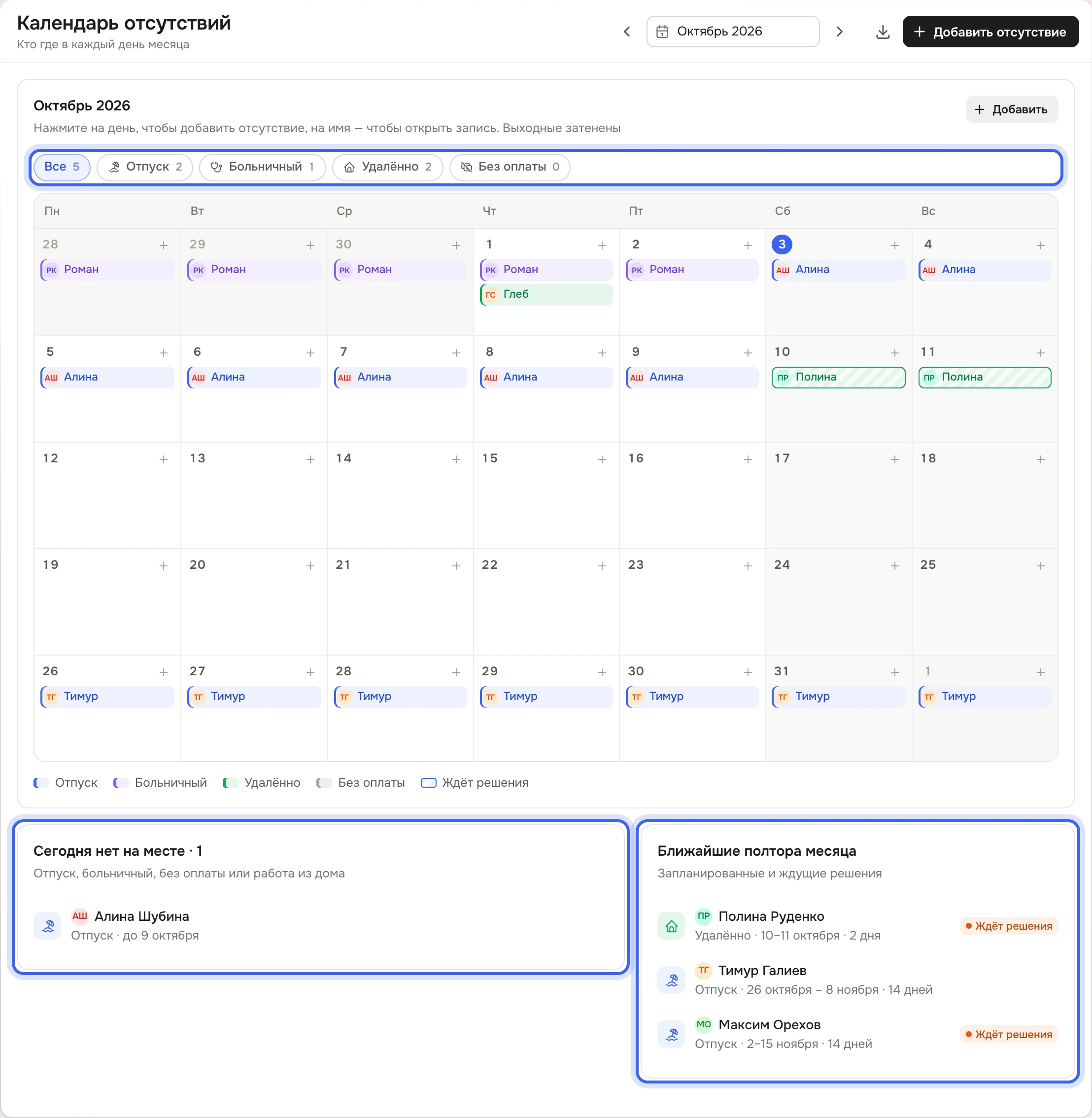Open Полина's pending entry on day 10

838,378
